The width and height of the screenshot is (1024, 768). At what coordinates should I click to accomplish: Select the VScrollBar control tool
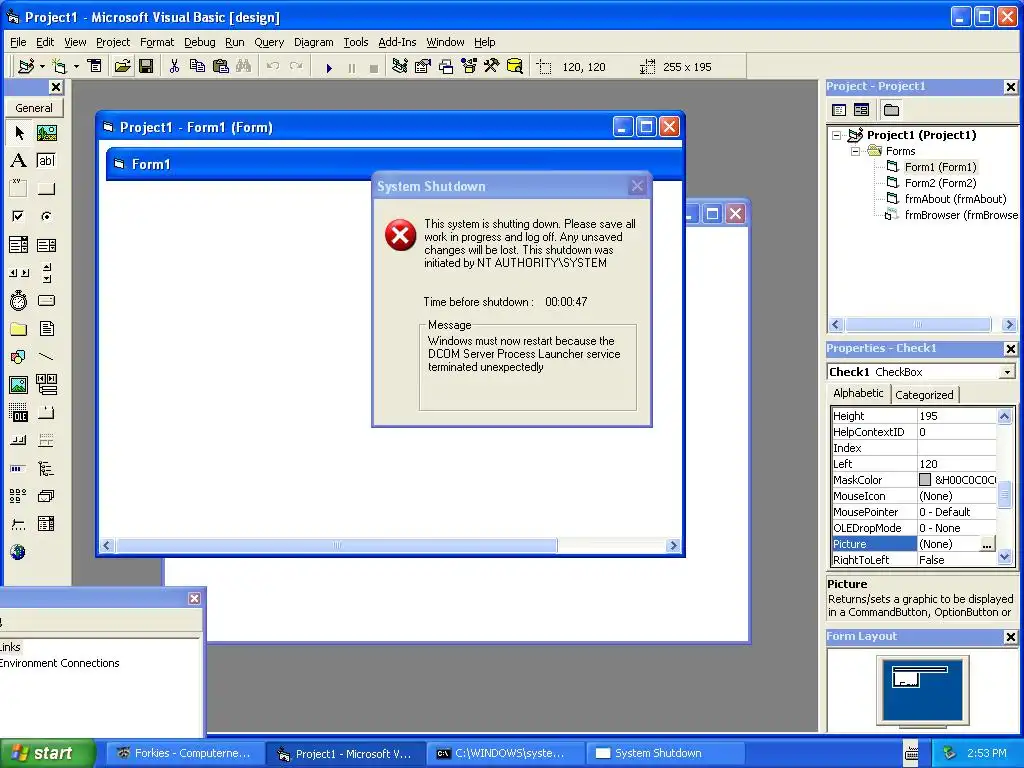click(x=46, y=272)
